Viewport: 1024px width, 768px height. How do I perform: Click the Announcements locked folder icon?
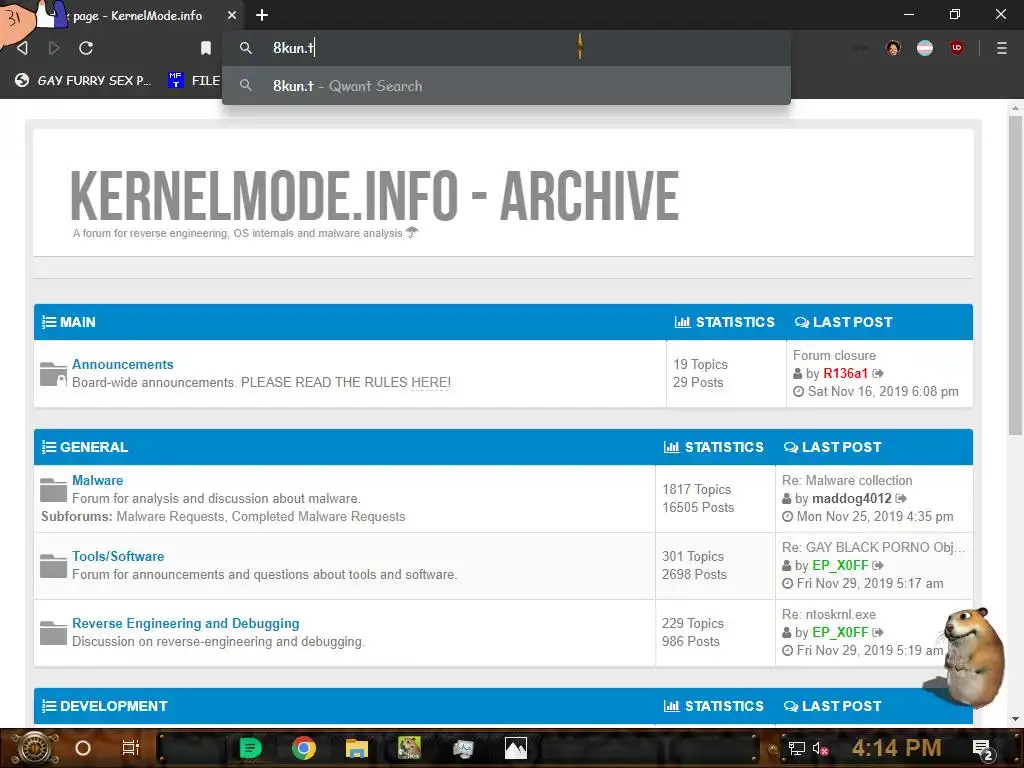pos(53,374)
